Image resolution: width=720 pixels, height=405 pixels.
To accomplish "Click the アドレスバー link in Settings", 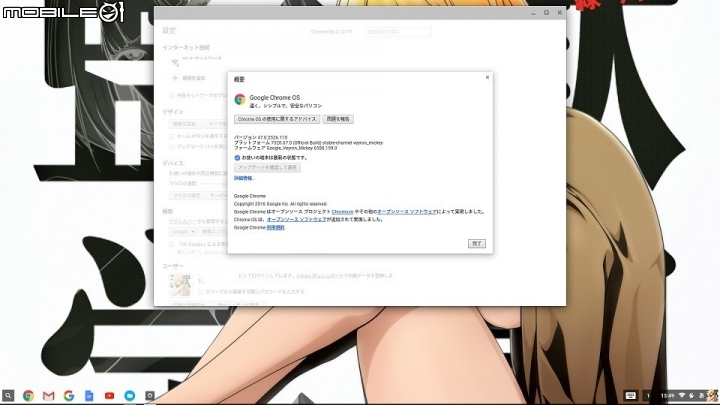I will (182, 221).
